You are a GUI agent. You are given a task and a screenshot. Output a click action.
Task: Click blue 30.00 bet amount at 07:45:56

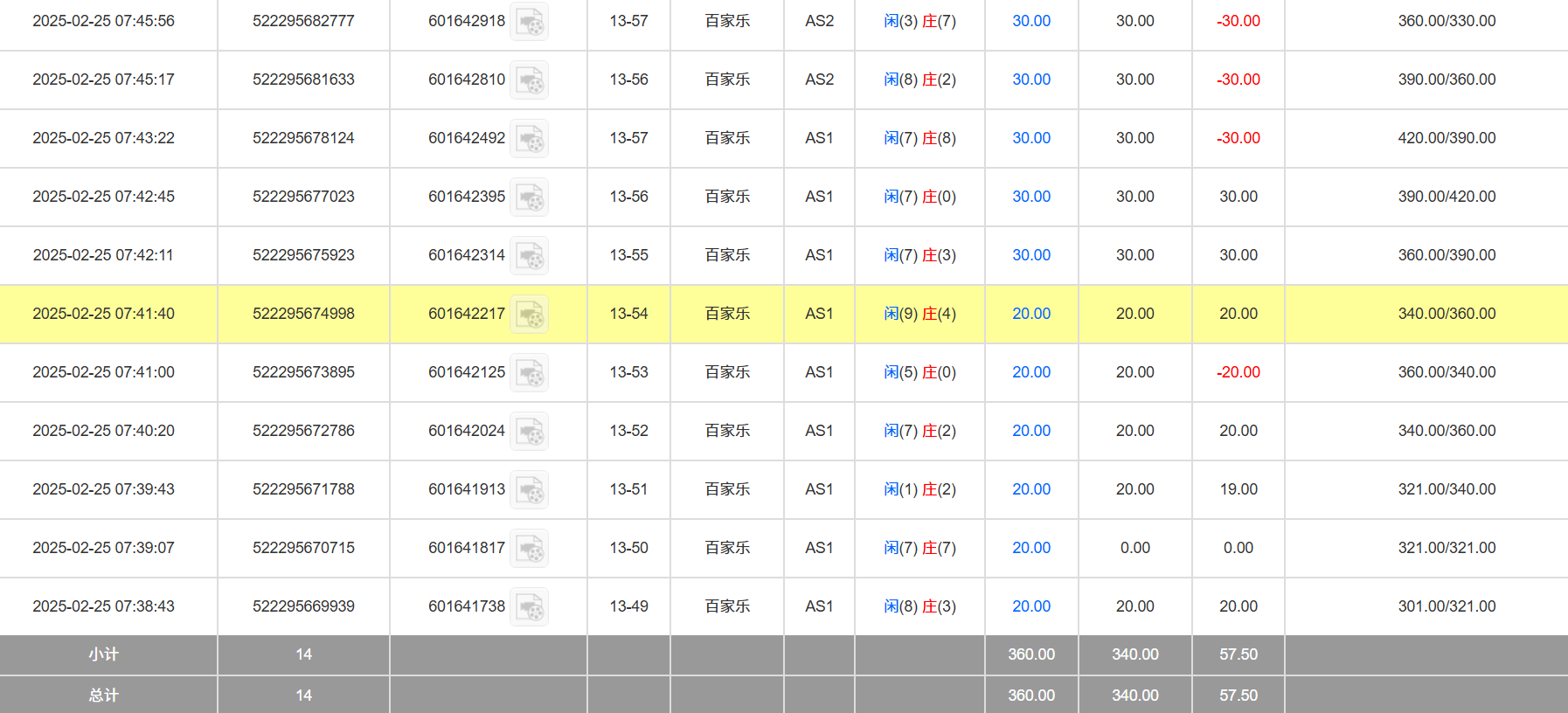coord(1031,21)
